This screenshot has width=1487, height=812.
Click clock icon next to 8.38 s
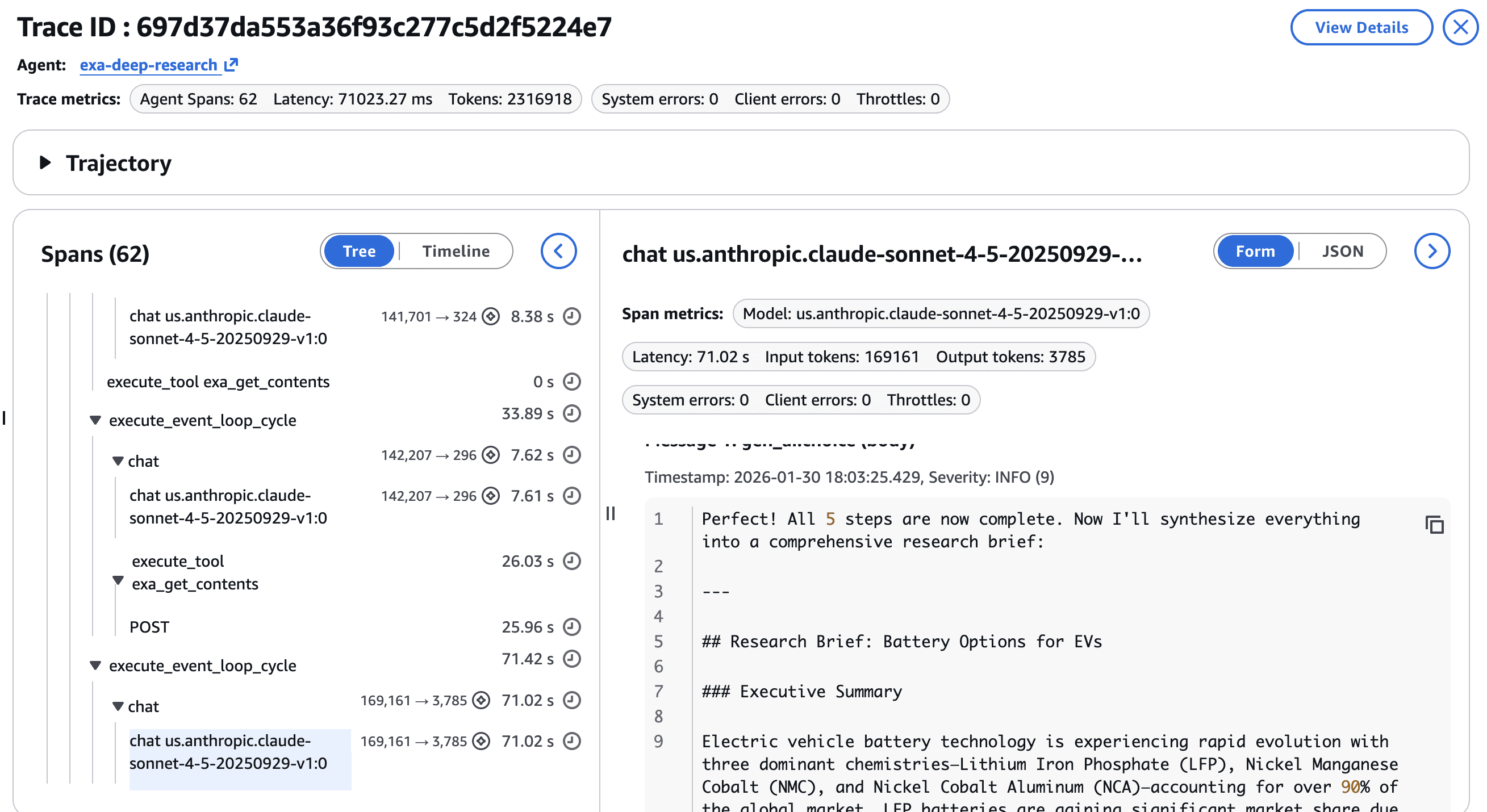(x=571, y=316)
